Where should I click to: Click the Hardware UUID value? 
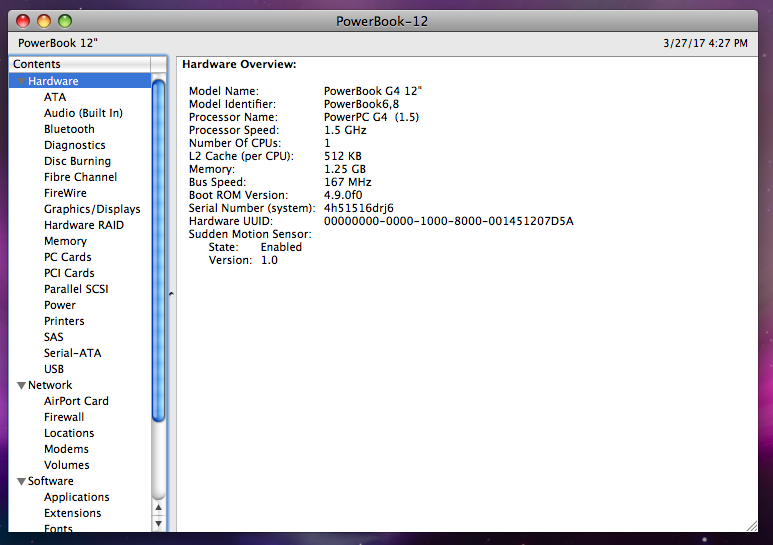click(449, 221)
